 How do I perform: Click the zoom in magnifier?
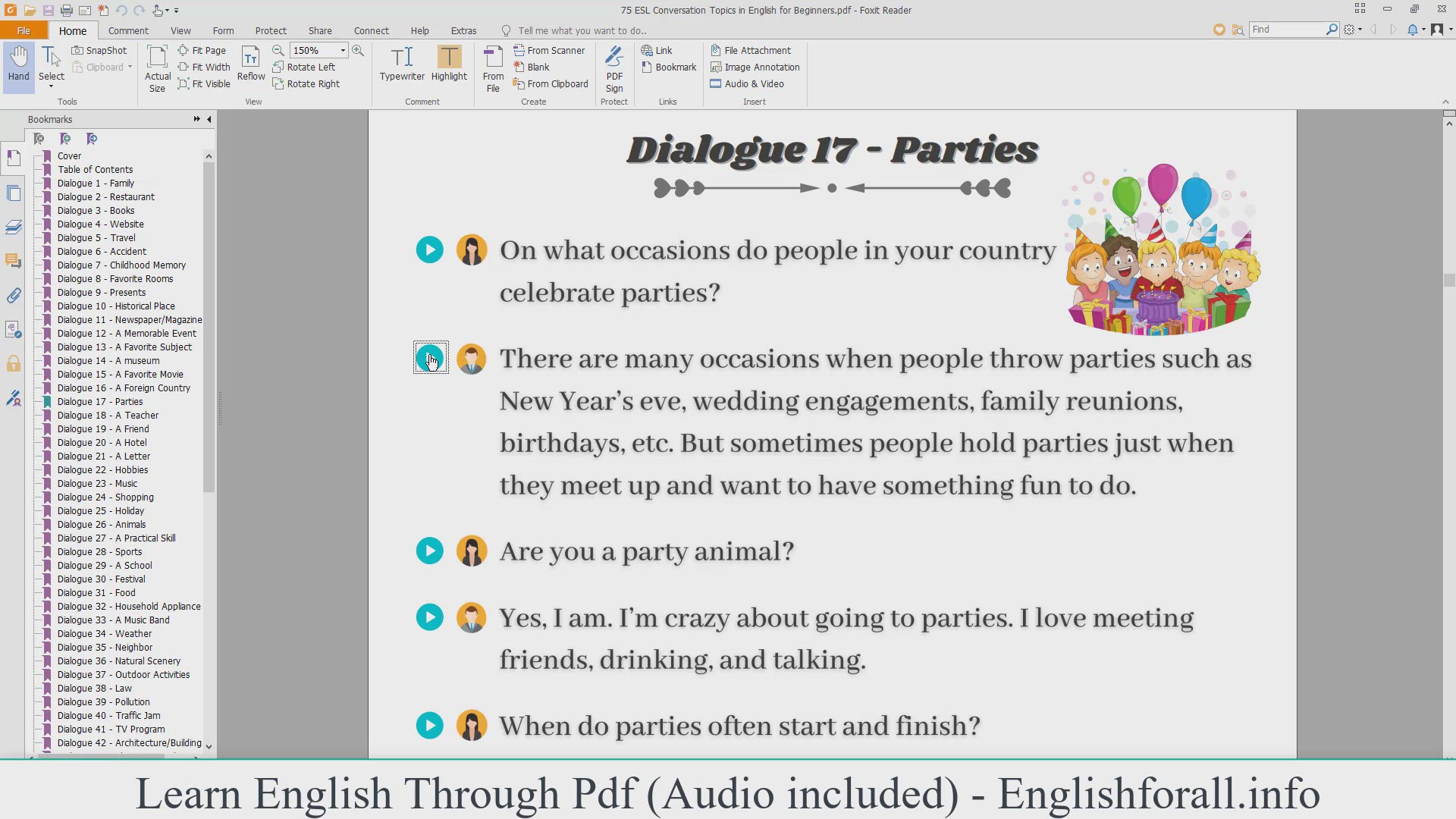358,50
